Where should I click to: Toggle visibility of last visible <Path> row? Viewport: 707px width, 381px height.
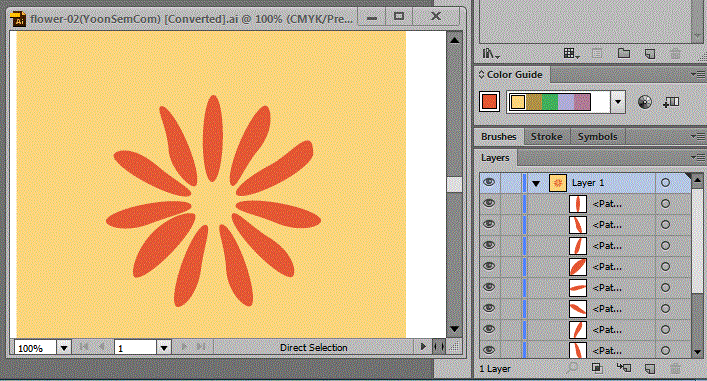pyautogui.click(x=489, y=350)
